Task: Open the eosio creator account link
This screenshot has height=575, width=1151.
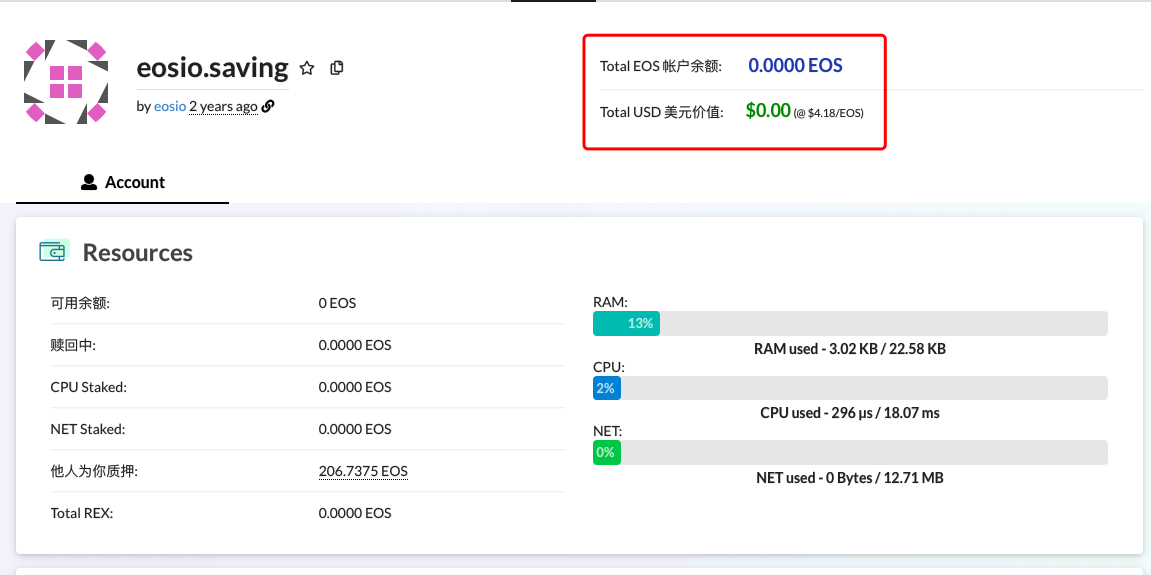Action: [x=170, y=106]
